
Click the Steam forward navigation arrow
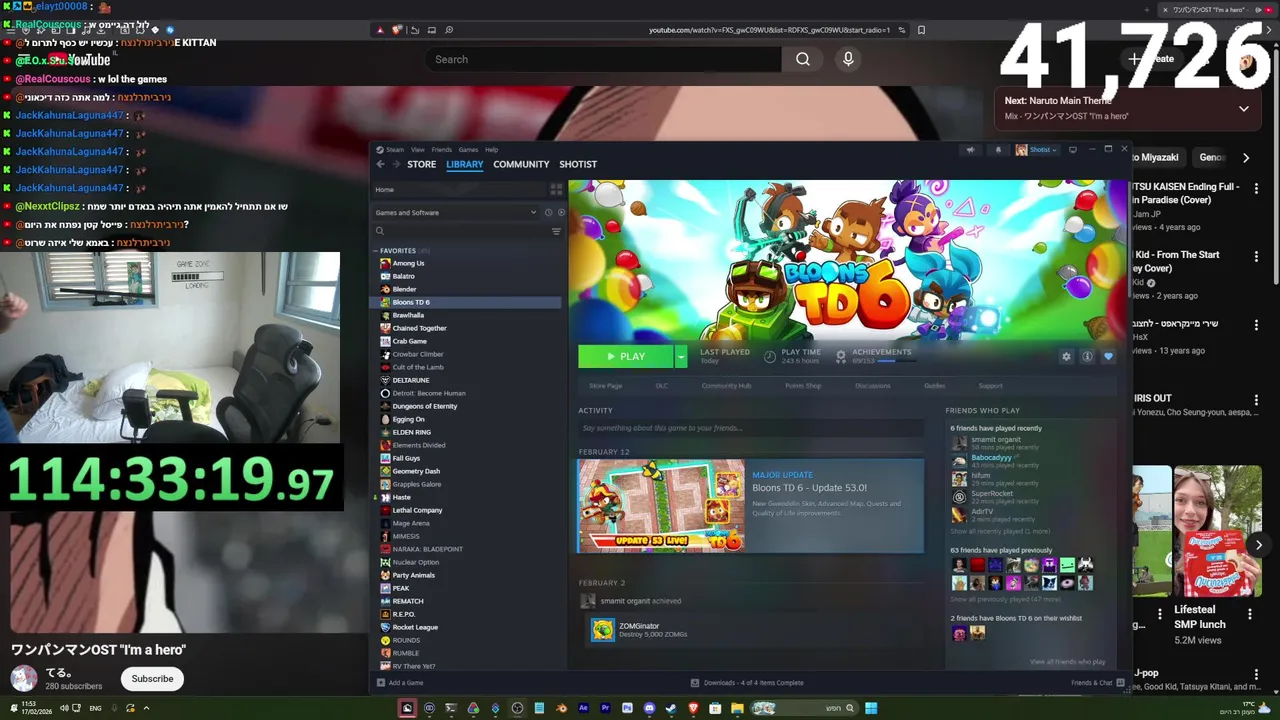click(396, 164)
